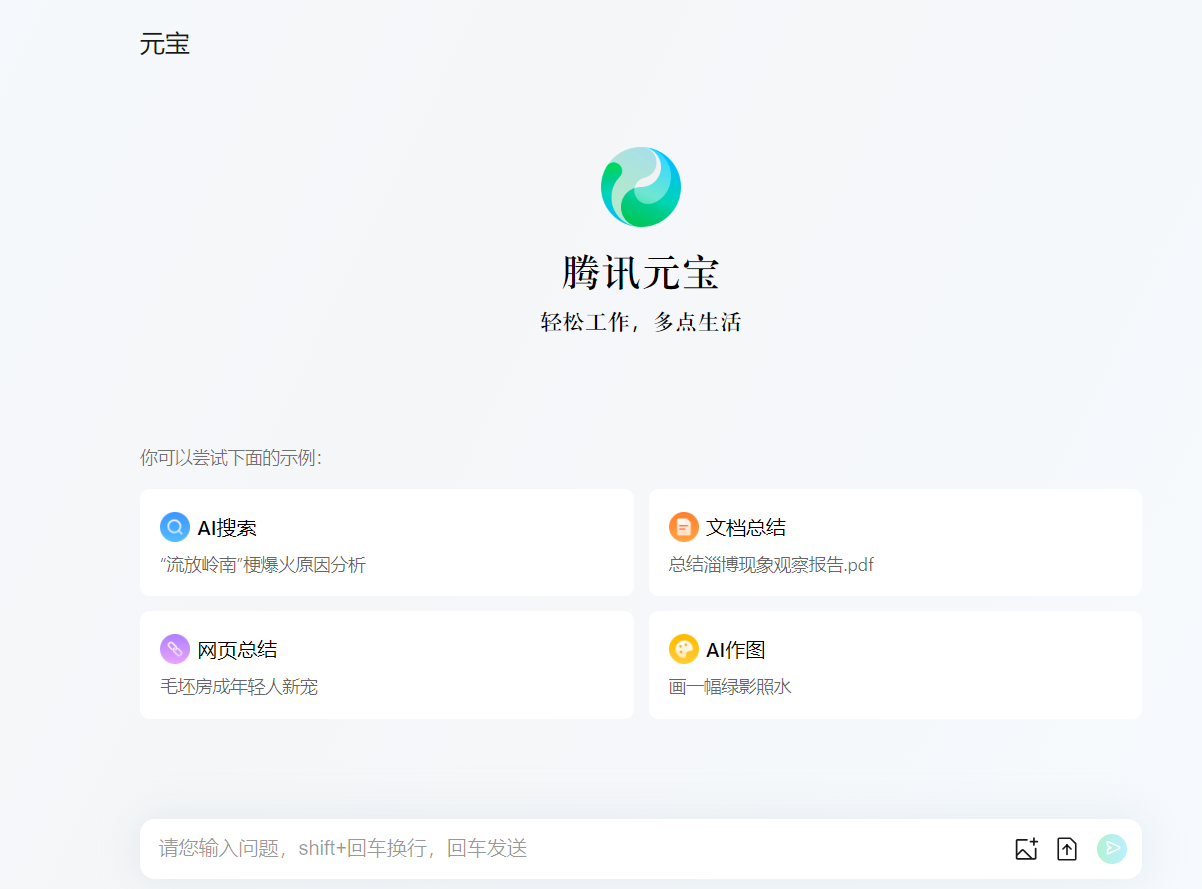
Task: Click the green send arrow button
Action: click(x=1111, y=848)
